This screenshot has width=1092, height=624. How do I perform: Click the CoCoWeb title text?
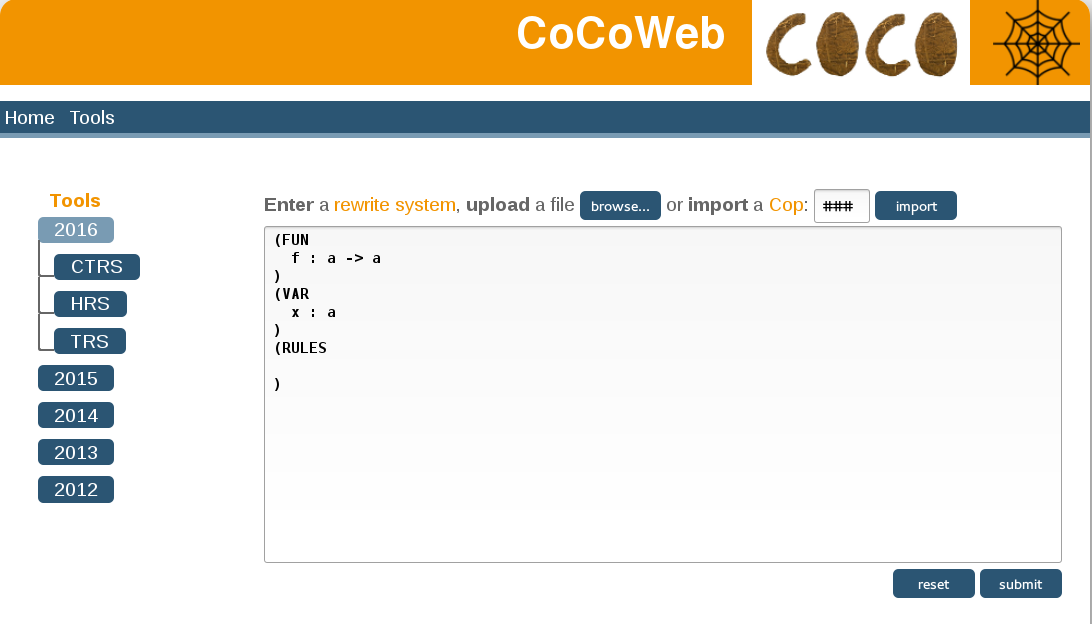point(621,33)
